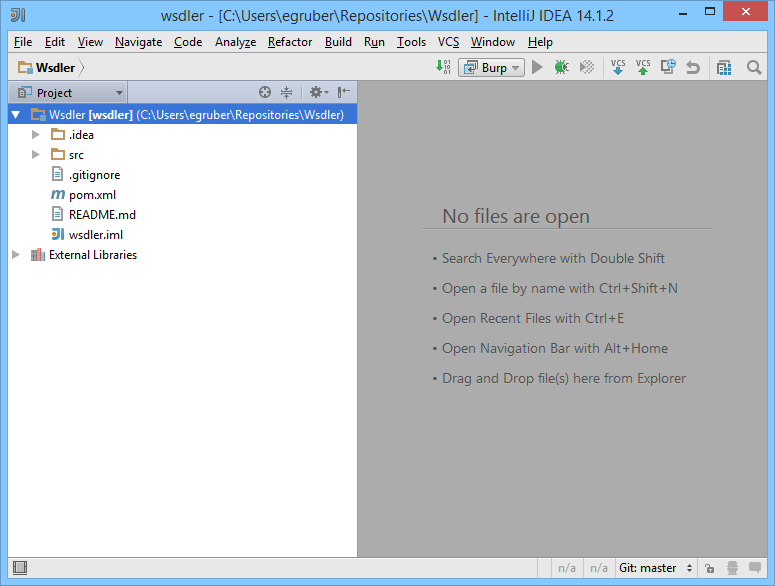Screen dimensions: 775x586
Task: Click VCS Update Project blue arrow icon
Action: 618,67
